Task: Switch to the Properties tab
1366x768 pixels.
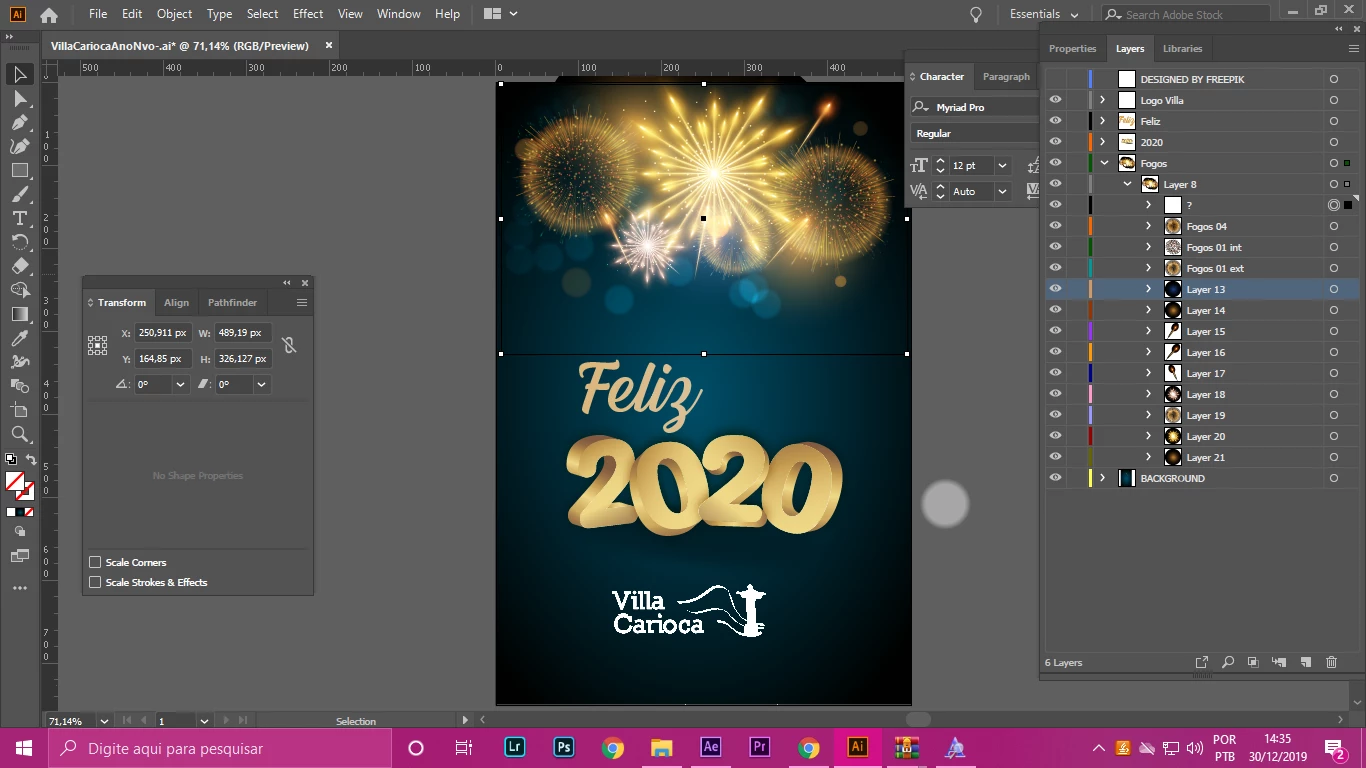Action: (1072, 48)
